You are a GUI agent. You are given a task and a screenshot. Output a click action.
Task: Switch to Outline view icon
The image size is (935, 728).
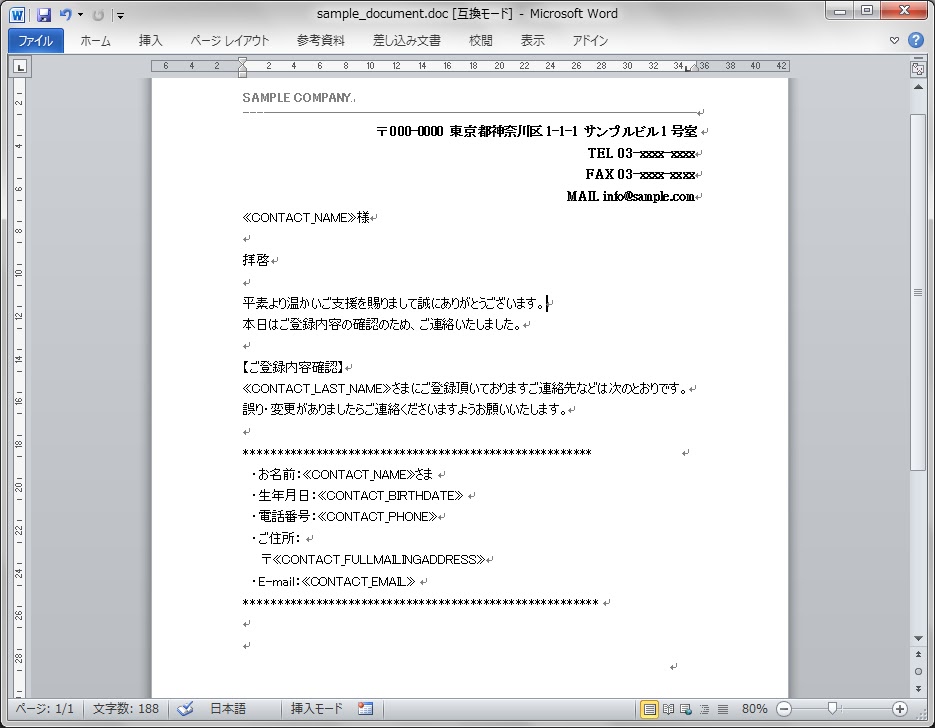[703, 709]
